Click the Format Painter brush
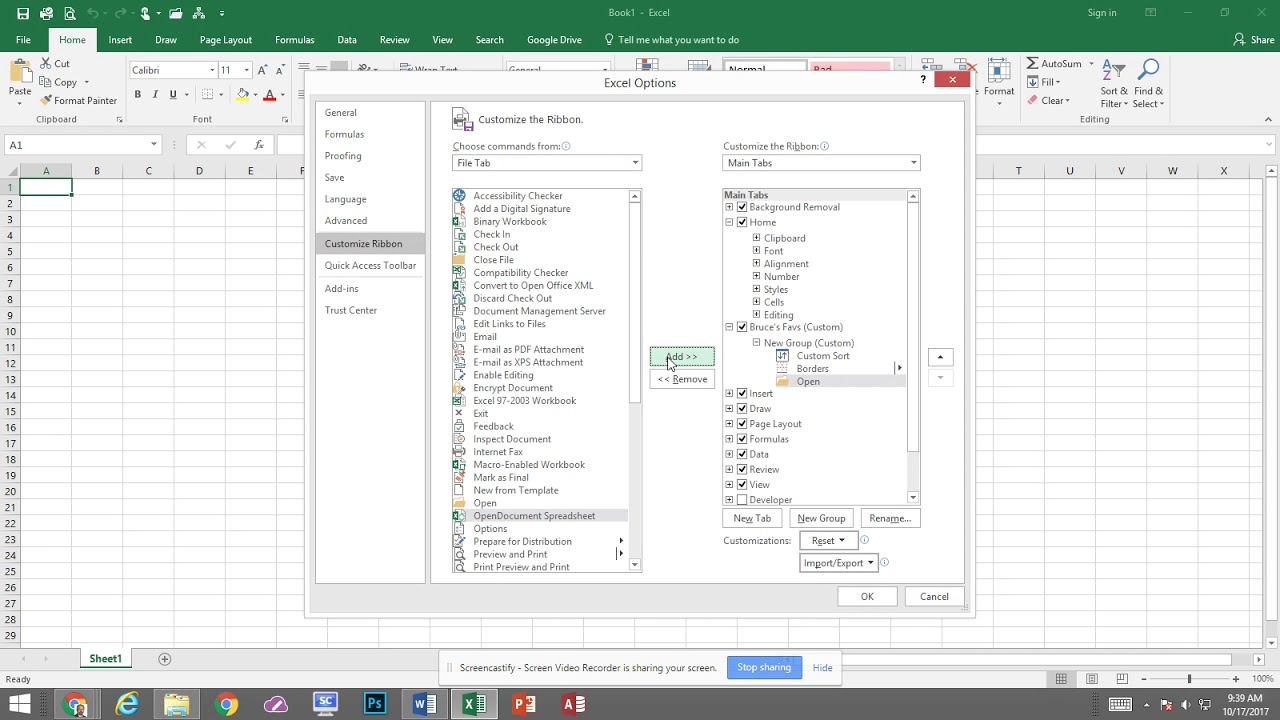The image size is (1280, 720). coord(46,100)
